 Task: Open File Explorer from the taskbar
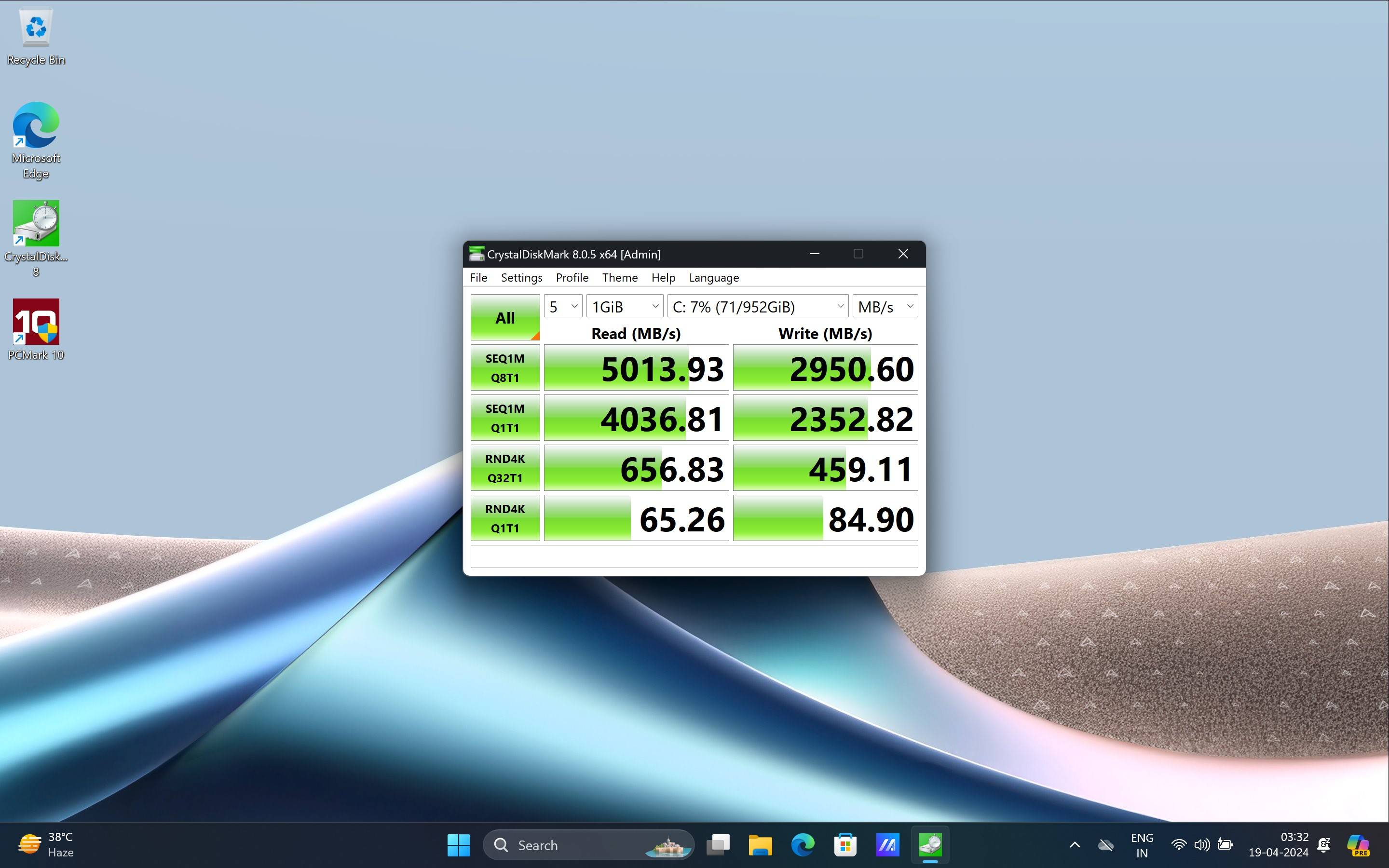pyautogui.click(x=760, y=844)
